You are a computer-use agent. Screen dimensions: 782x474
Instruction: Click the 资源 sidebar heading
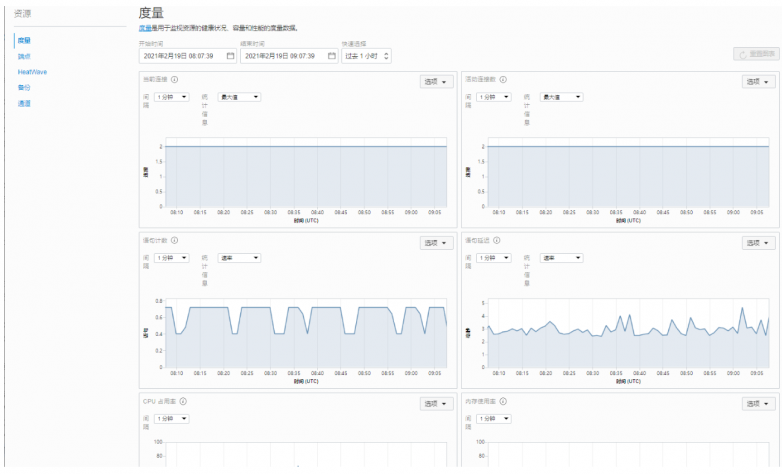(x=22, y=13)
